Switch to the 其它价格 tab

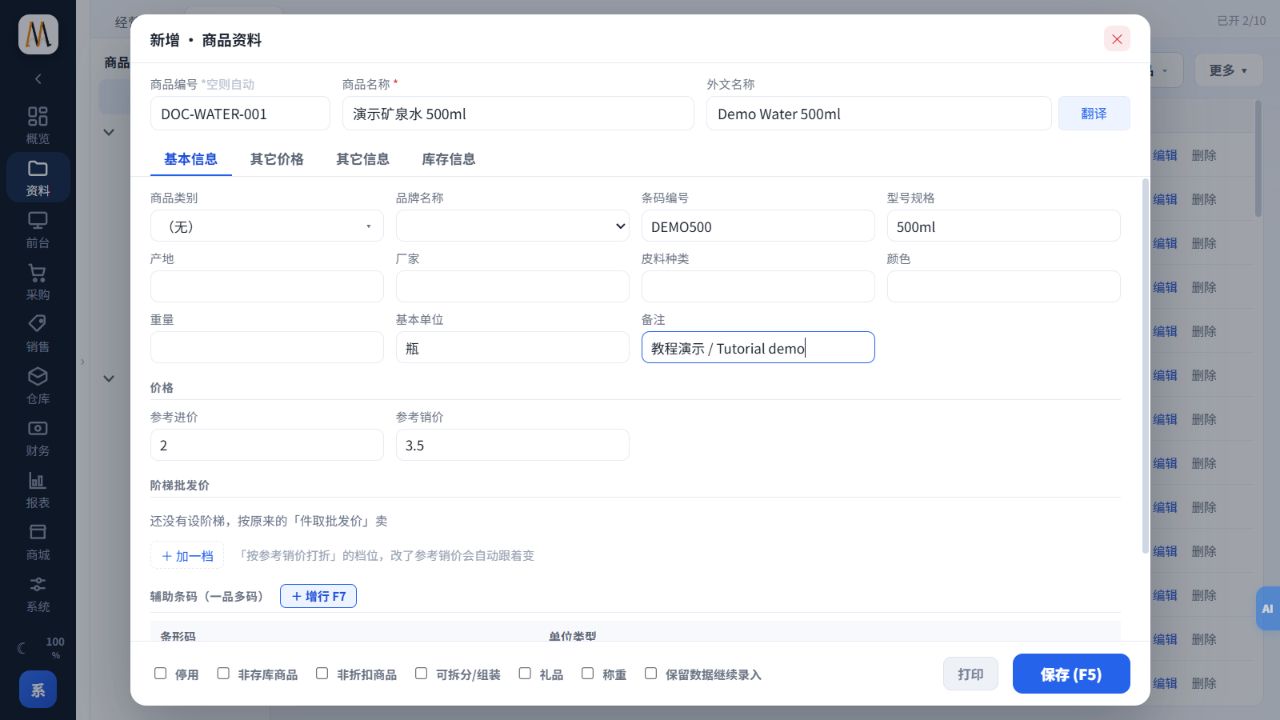coord(277,159)
